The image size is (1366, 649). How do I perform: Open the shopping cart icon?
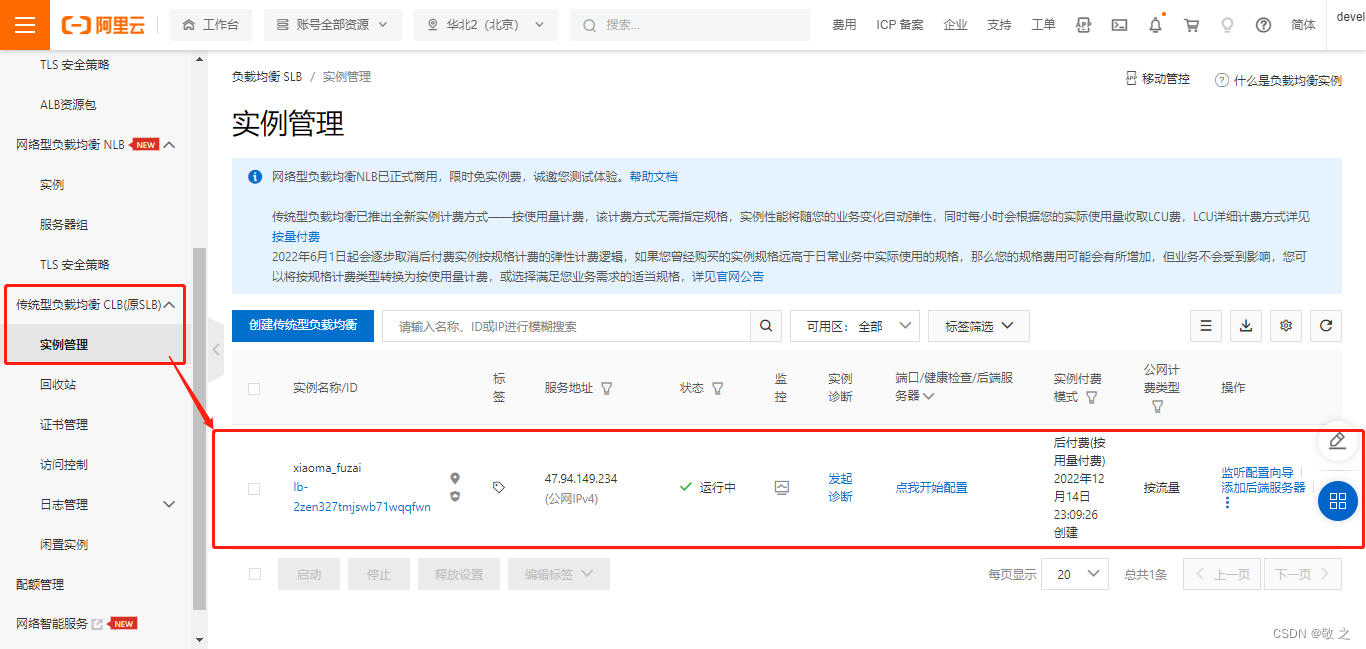pyautogui.click(x=1191, y=25)
